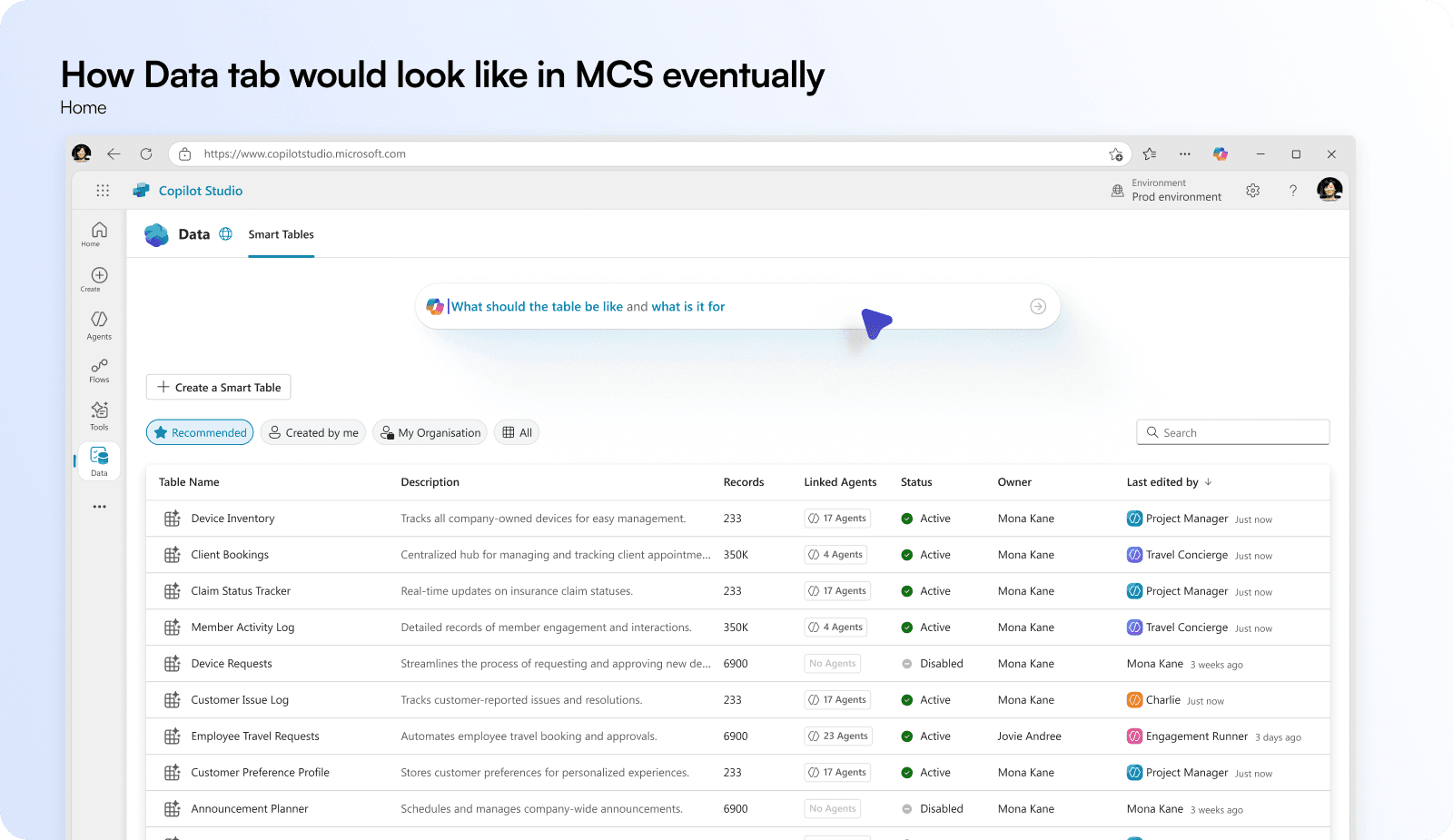Viewport: 1453px width, 840px height.
Task: Click table icon for Device Inventory row
Action: pyautogui.click(x=172, y=519)
